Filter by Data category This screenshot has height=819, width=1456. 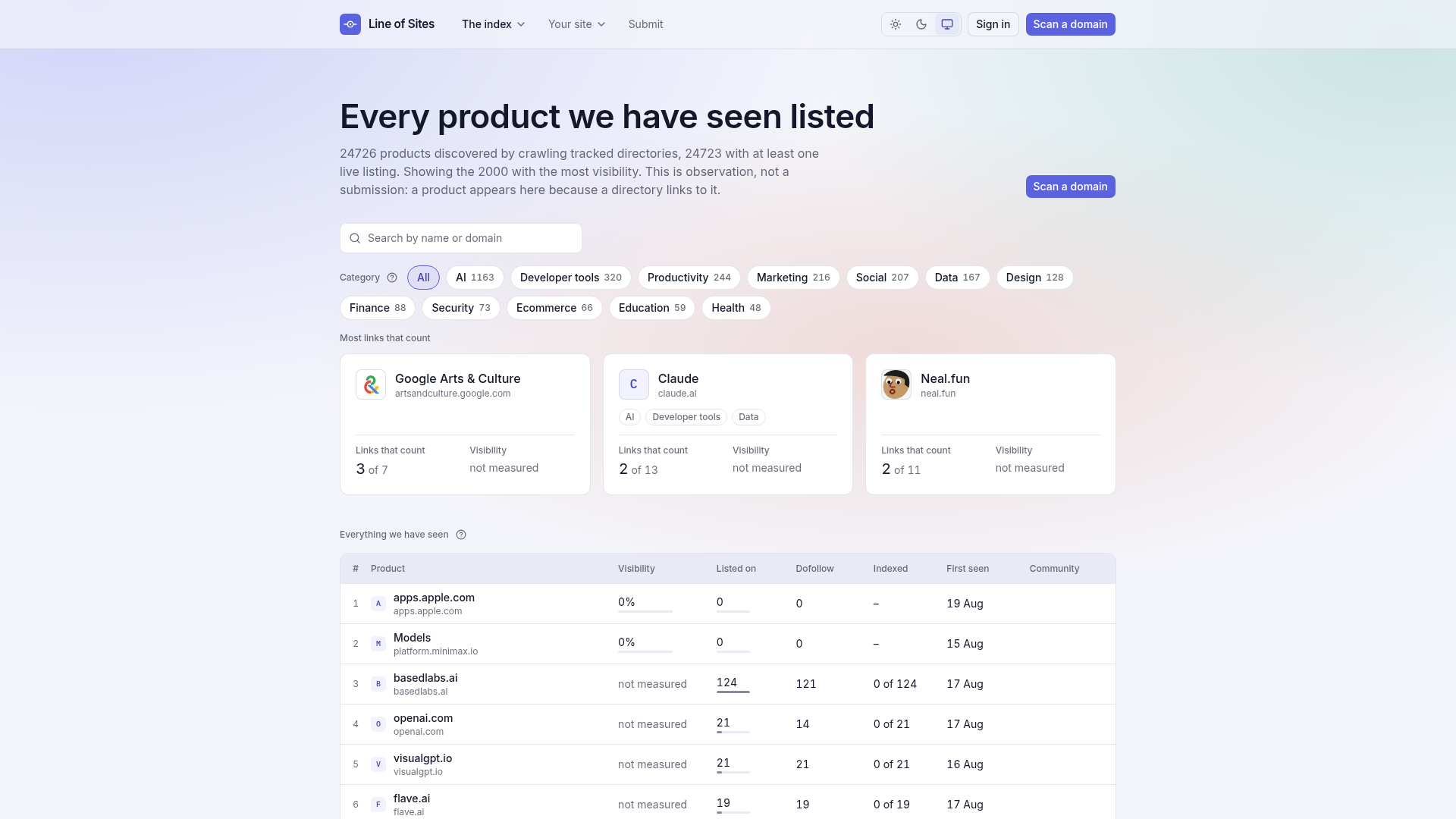(958, 278)
